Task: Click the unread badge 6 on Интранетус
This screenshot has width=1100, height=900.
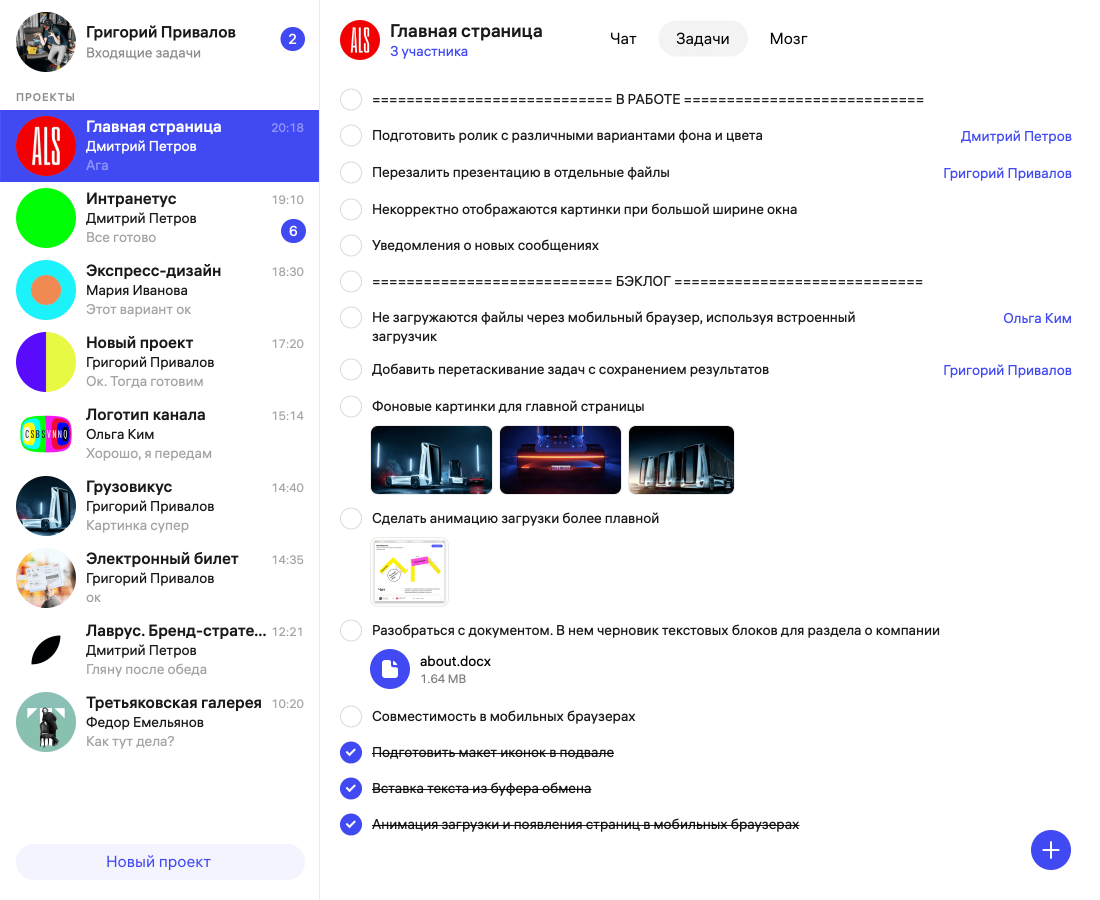Action: tap(293, 231)
